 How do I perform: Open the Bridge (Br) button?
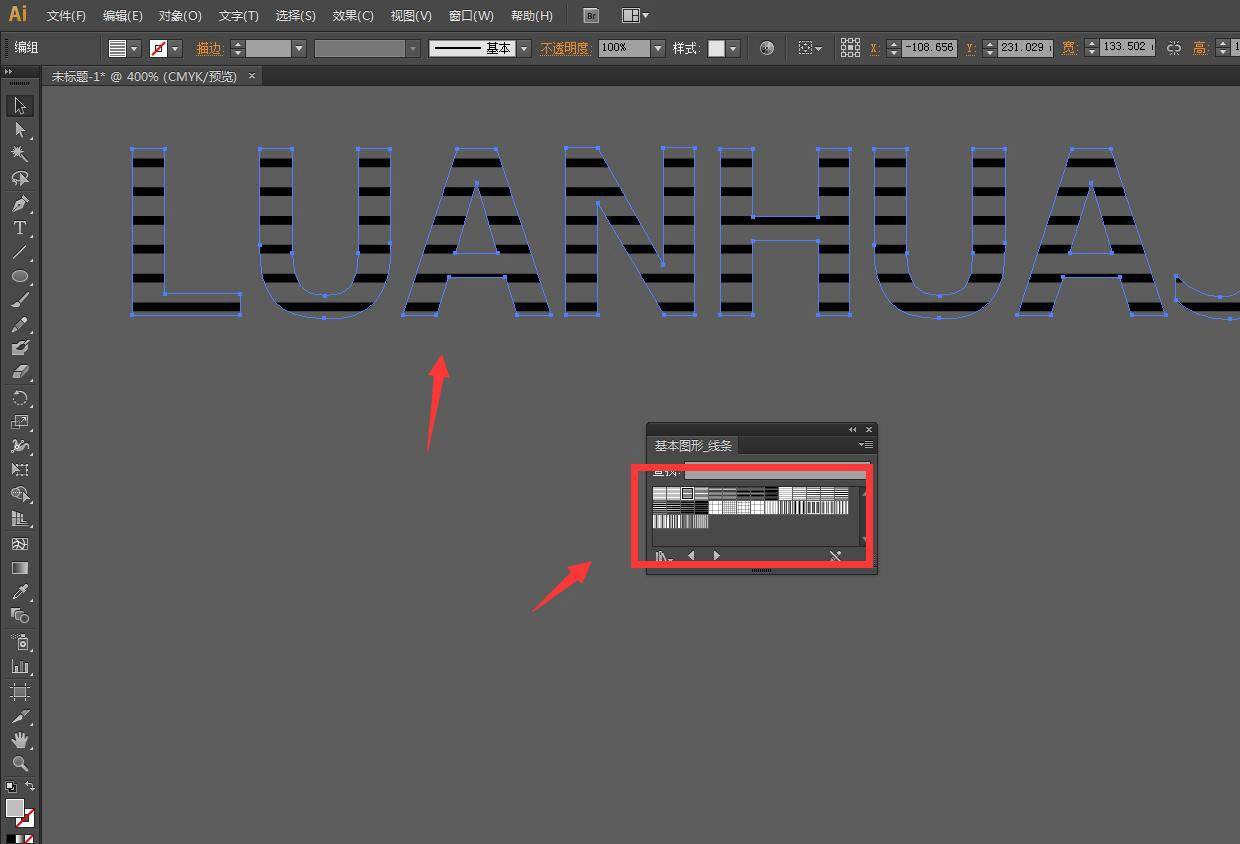[x=591, y=16]
